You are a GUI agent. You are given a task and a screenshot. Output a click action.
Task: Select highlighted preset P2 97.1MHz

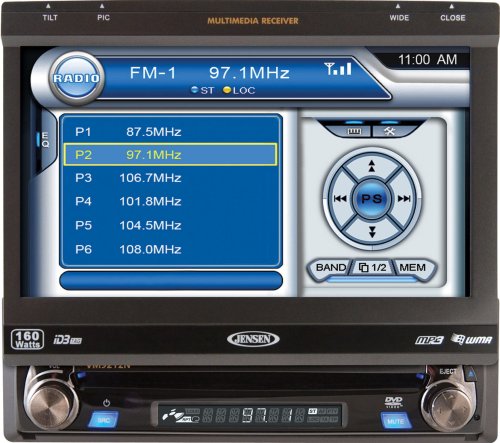170,155
